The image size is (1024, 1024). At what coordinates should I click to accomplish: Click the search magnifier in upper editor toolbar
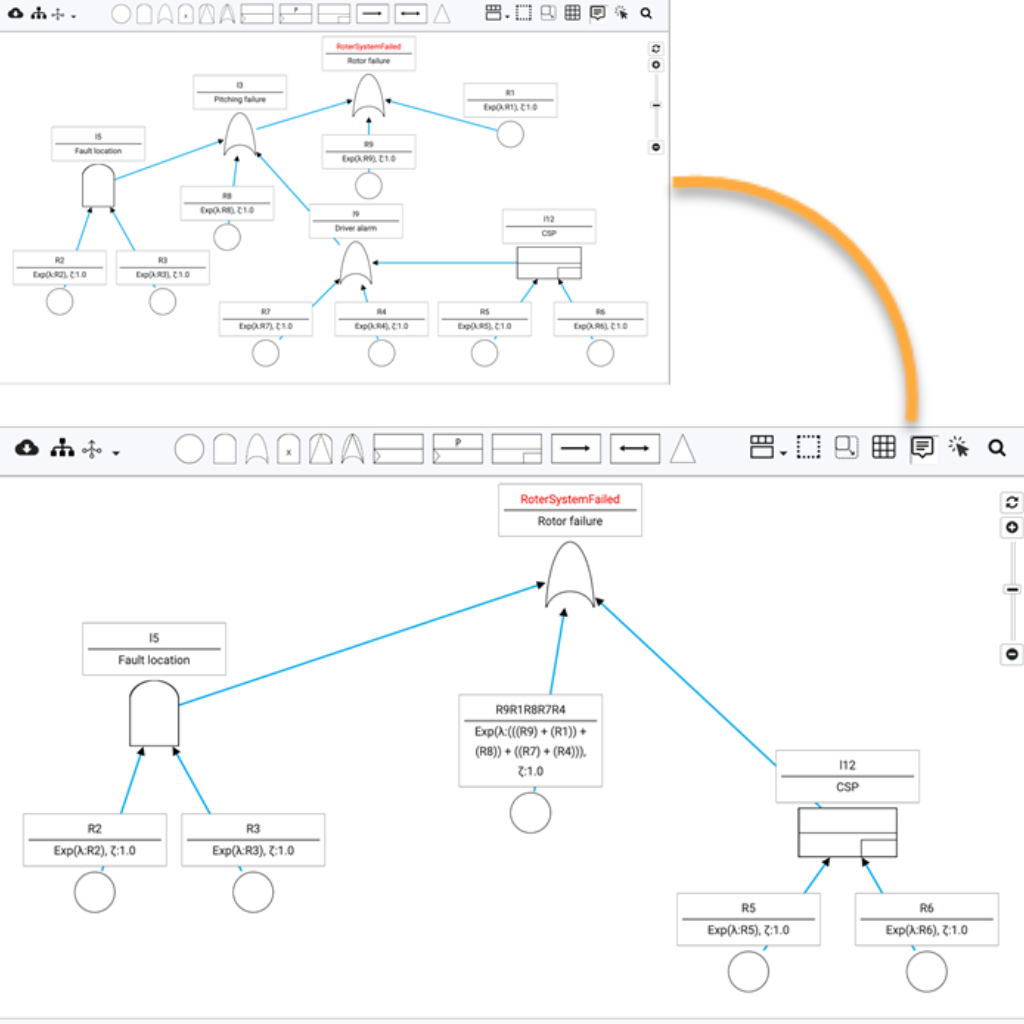point(646,13)
